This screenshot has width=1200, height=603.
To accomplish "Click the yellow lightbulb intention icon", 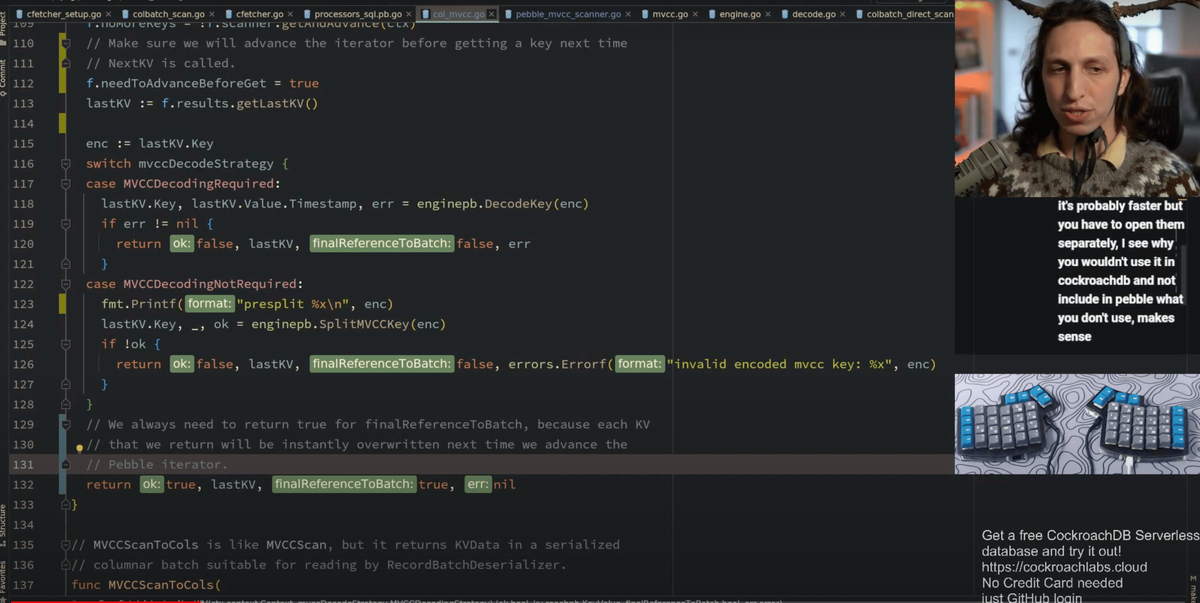I will coord(80,449).
